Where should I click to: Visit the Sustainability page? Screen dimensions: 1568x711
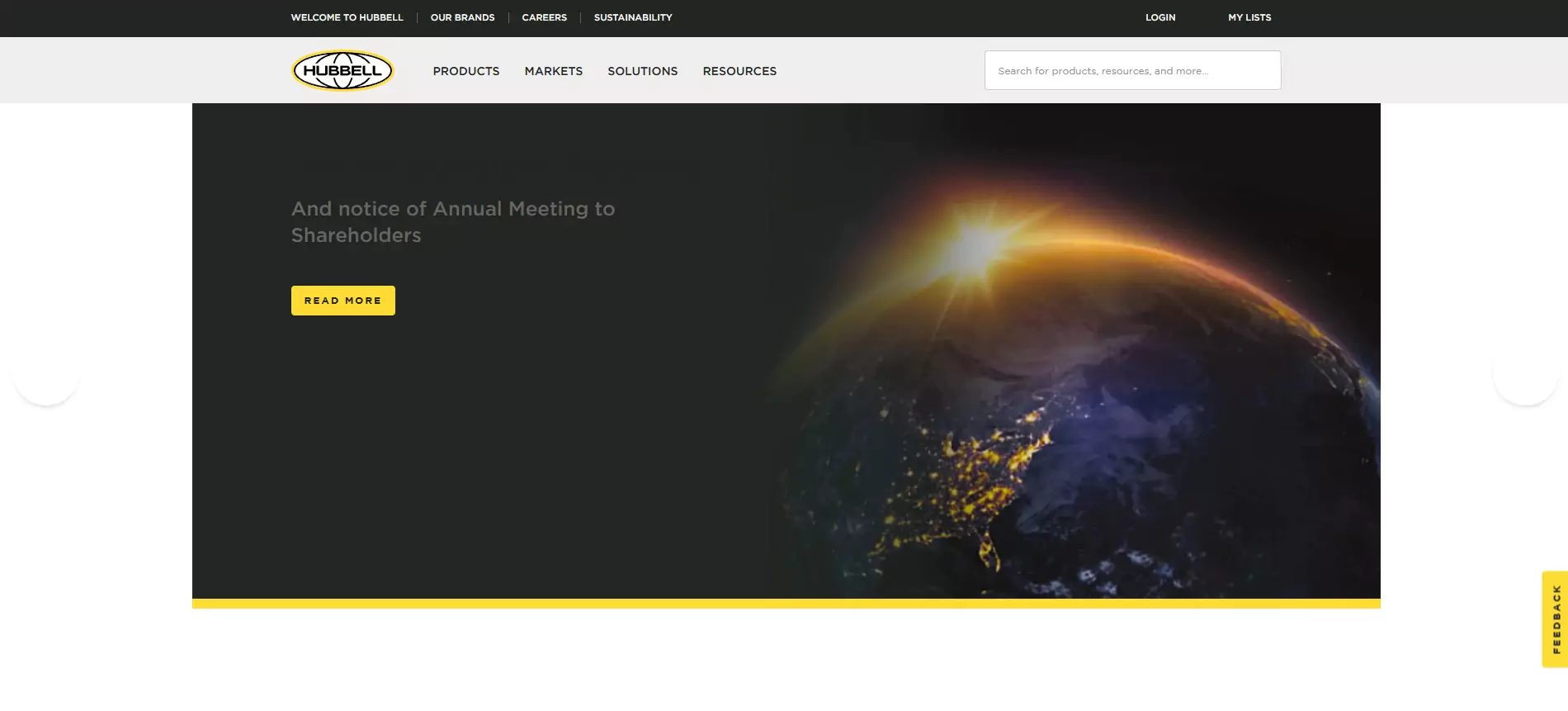(x=633, y=17)
